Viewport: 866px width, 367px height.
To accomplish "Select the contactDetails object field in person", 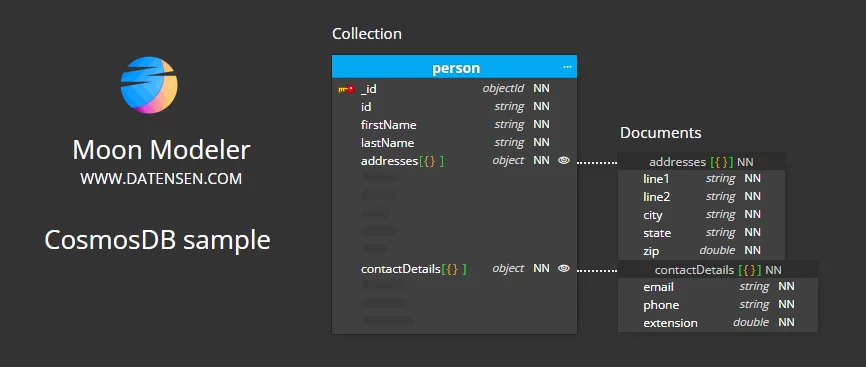I will click(x=454, y=269).
